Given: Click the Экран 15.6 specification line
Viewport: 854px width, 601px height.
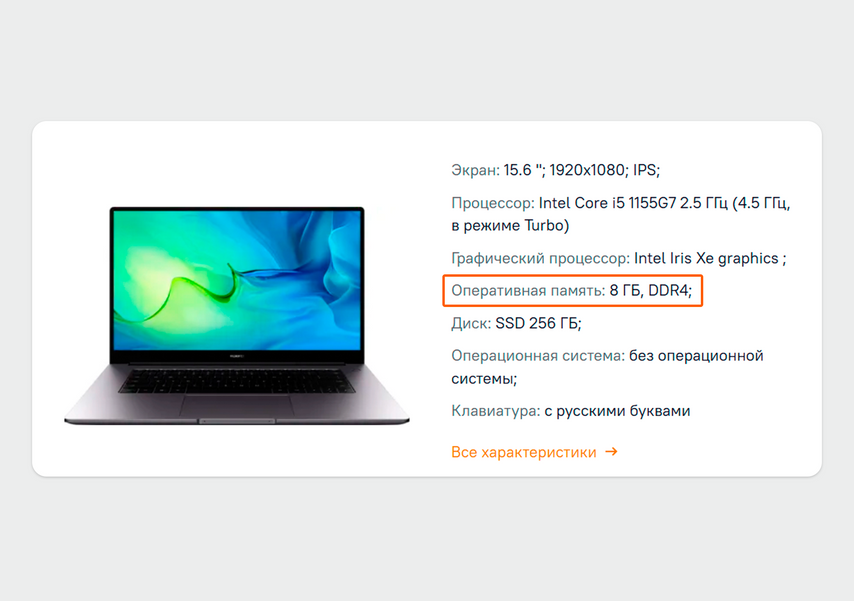Looking at the screenshot, I should tap(556, 171).
